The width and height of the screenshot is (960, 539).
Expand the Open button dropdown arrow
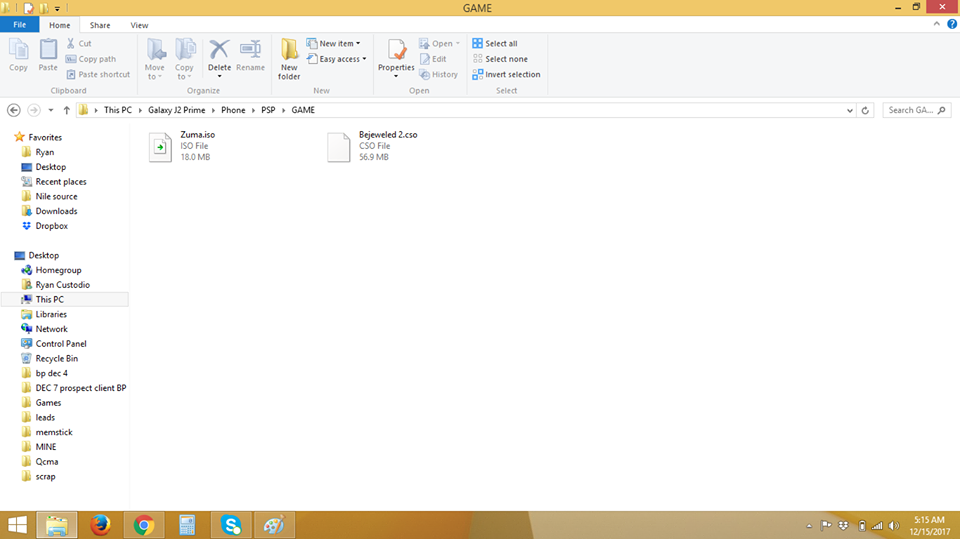[457, 43]
